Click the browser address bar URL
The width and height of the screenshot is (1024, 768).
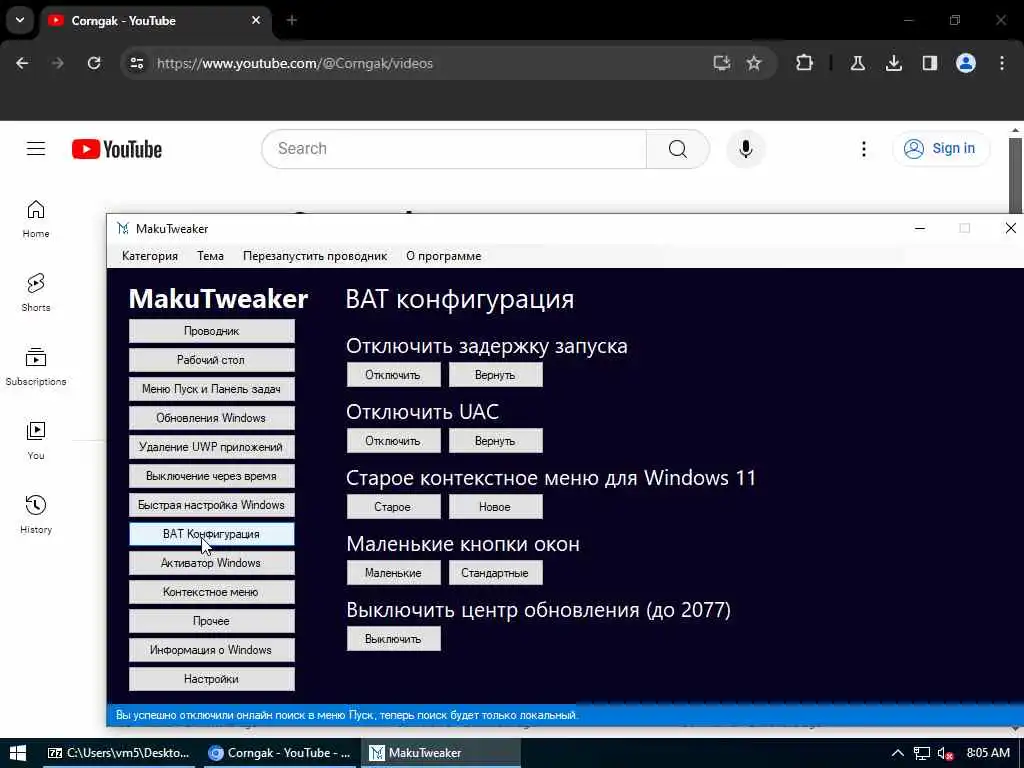coord(295,63)
